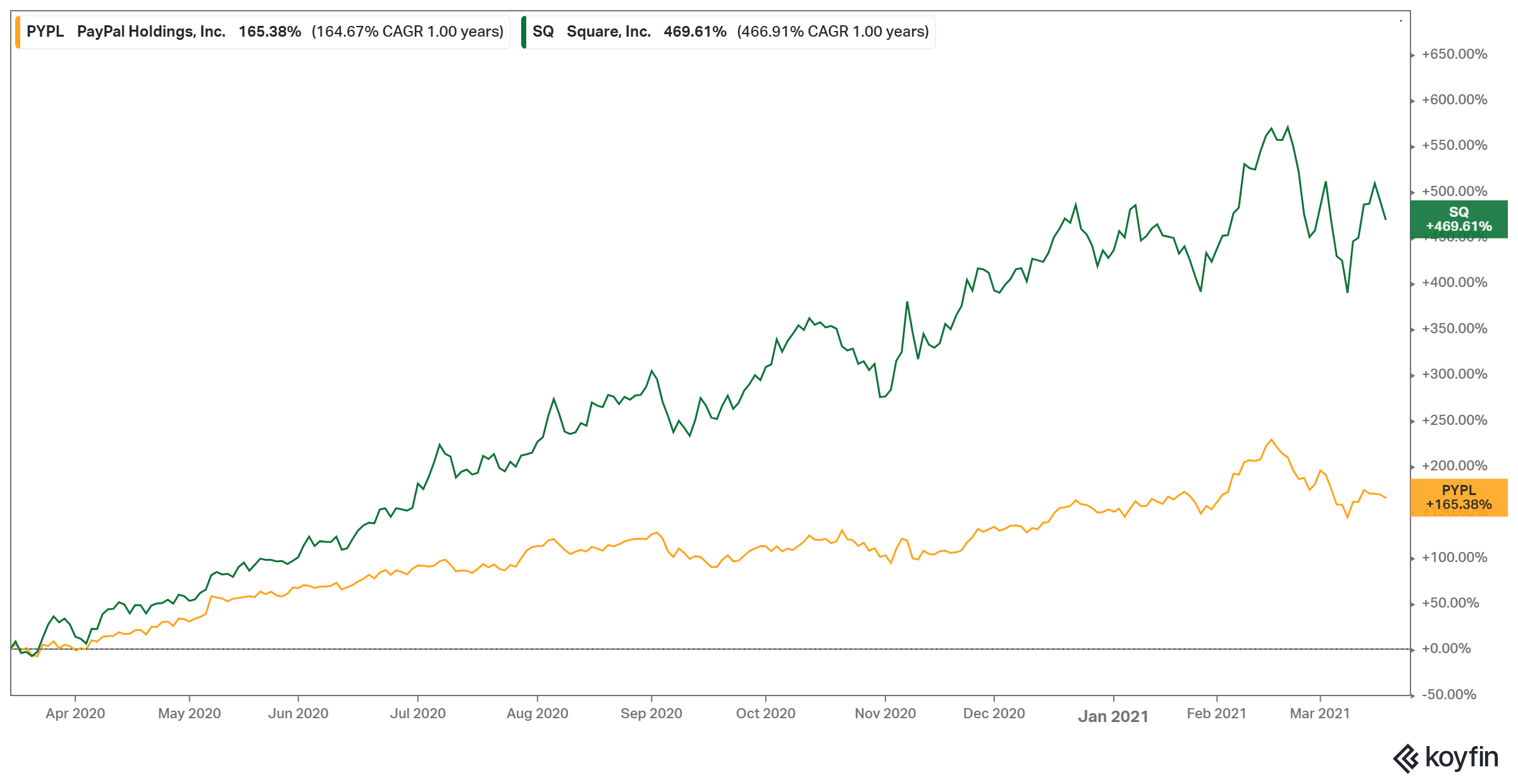Click the Dec 2020 axis label

[994, 713]
